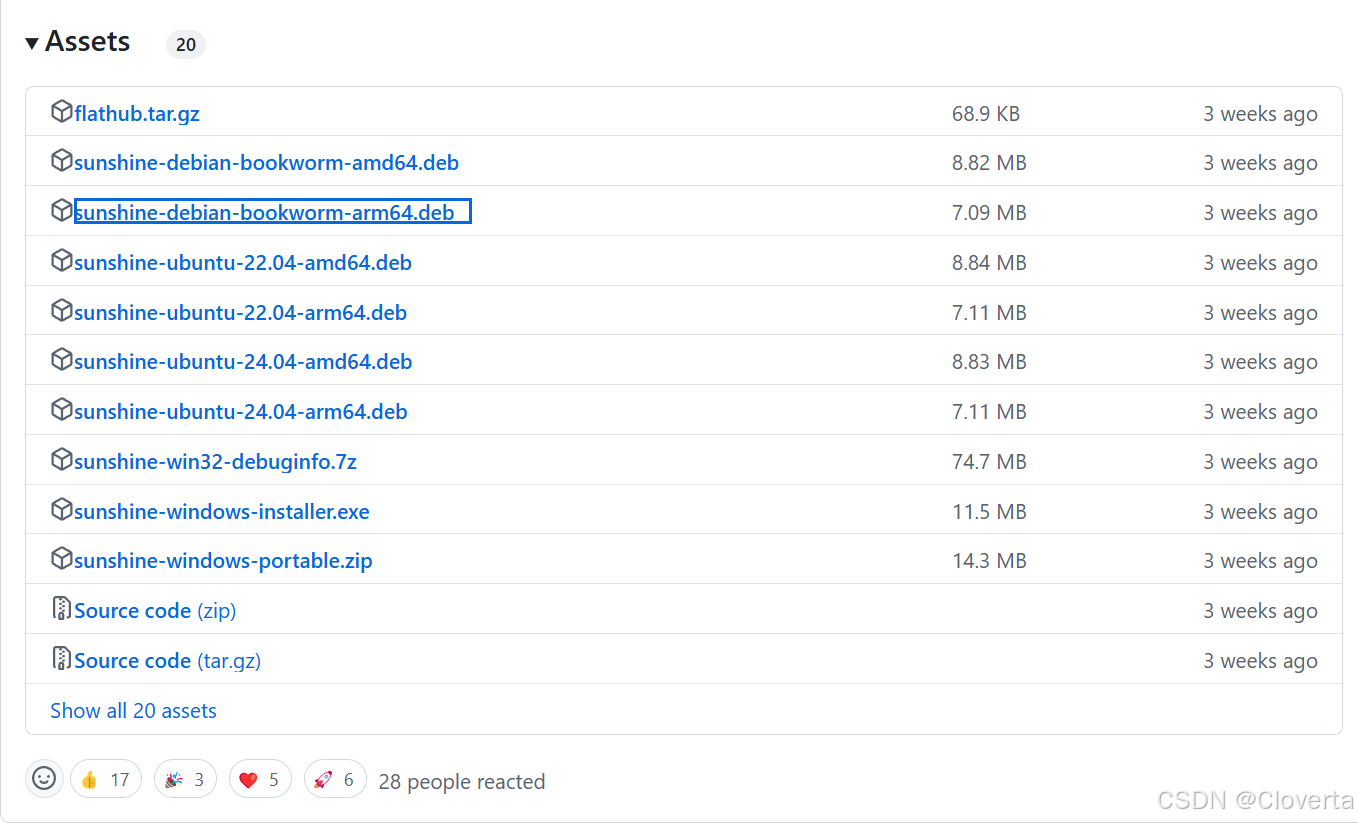Viewport: 1358px width, 823px height.
Task: Click the 74.7 MB file size
Action: pyautogui.click(x=989, y=462)
